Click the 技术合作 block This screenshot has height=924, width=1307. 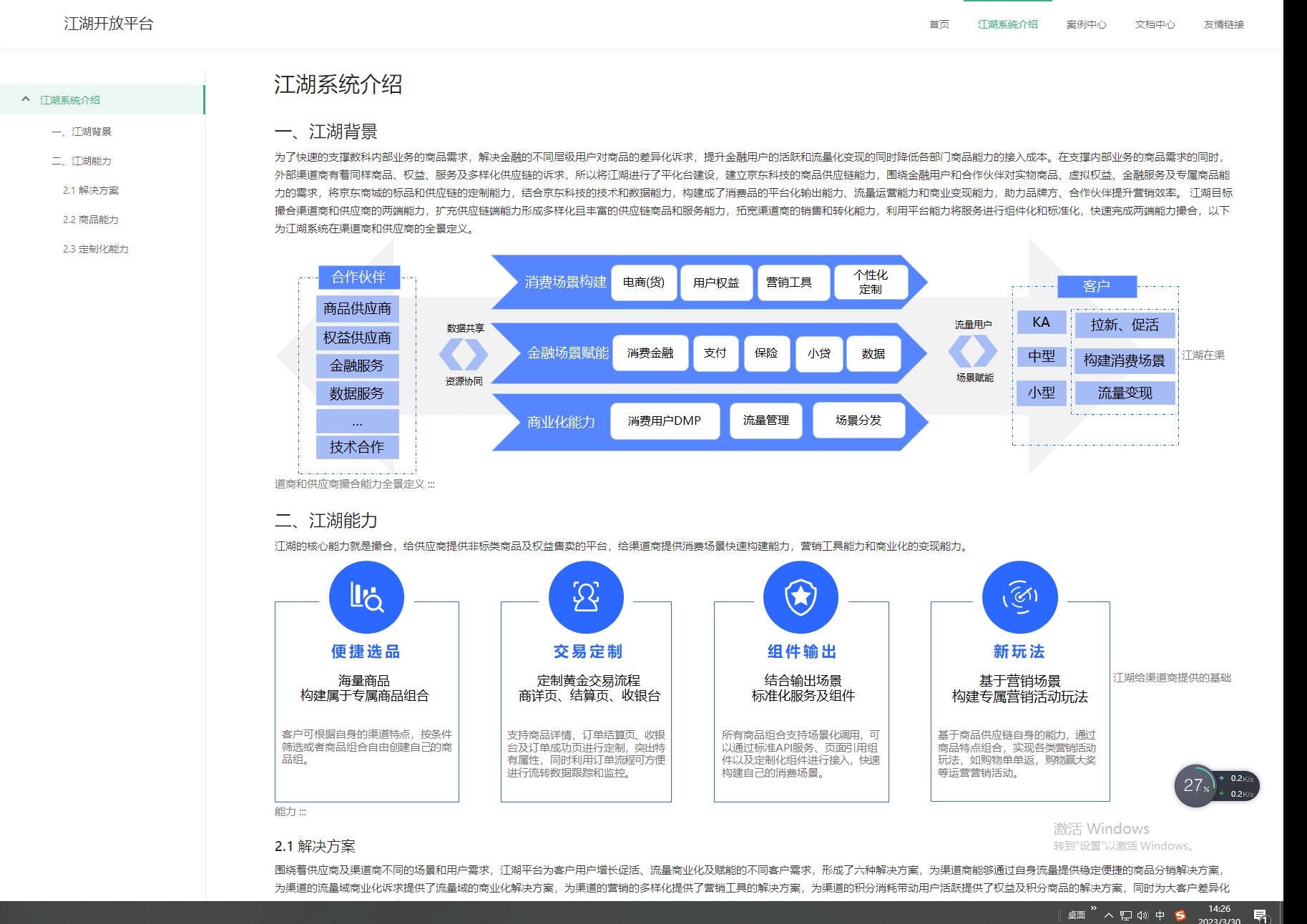pyautogui.click(x=357, y=447)
